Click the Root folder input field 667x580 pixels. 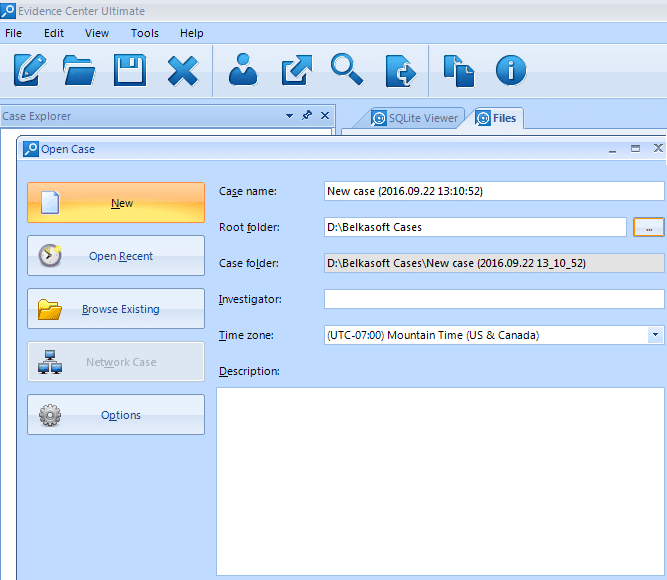coord(475,227)
